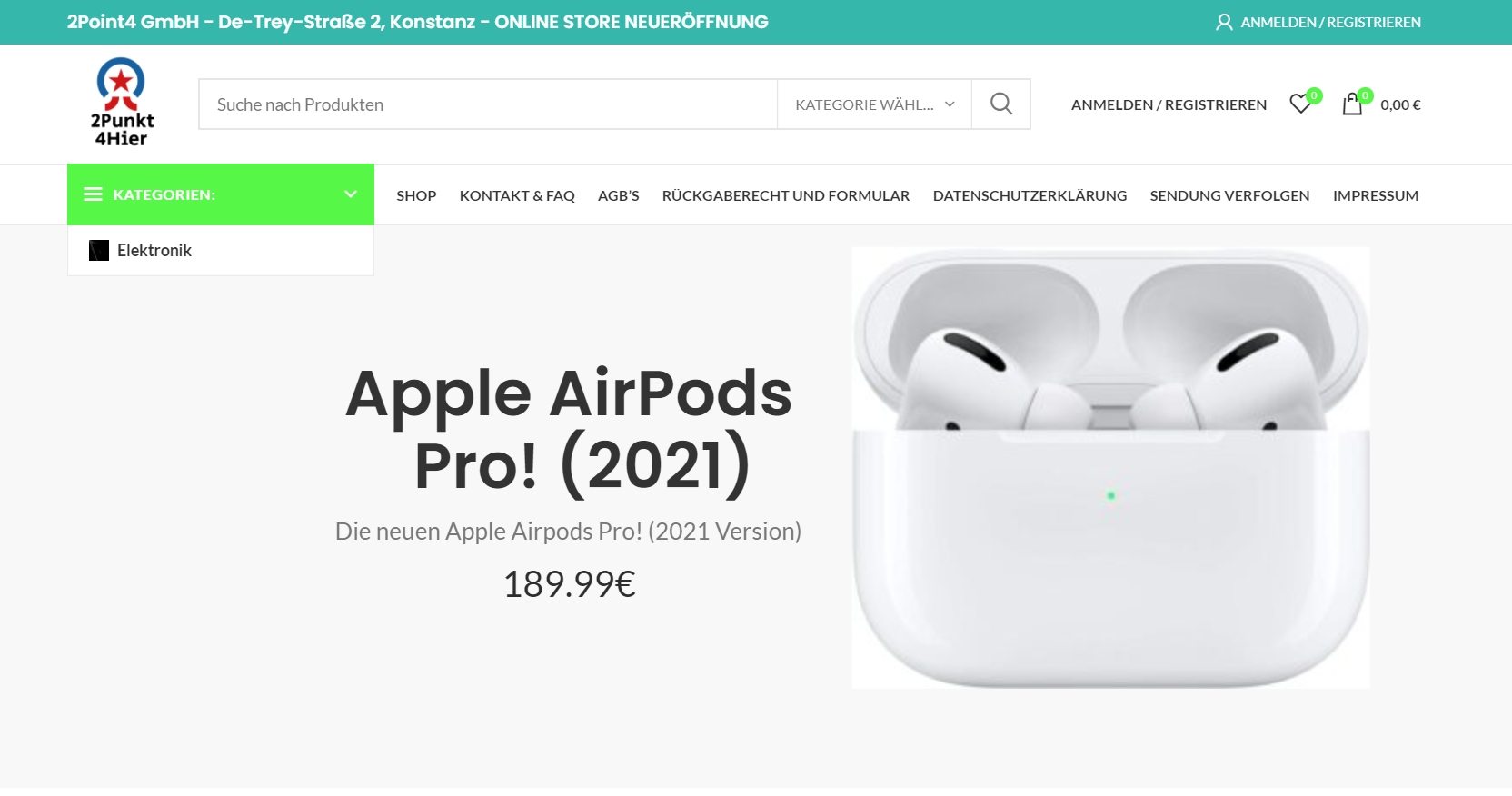Select Sendung verfolgen in navigation
The height and width of the screenshot is (796, 1512).
(1229, 195)
